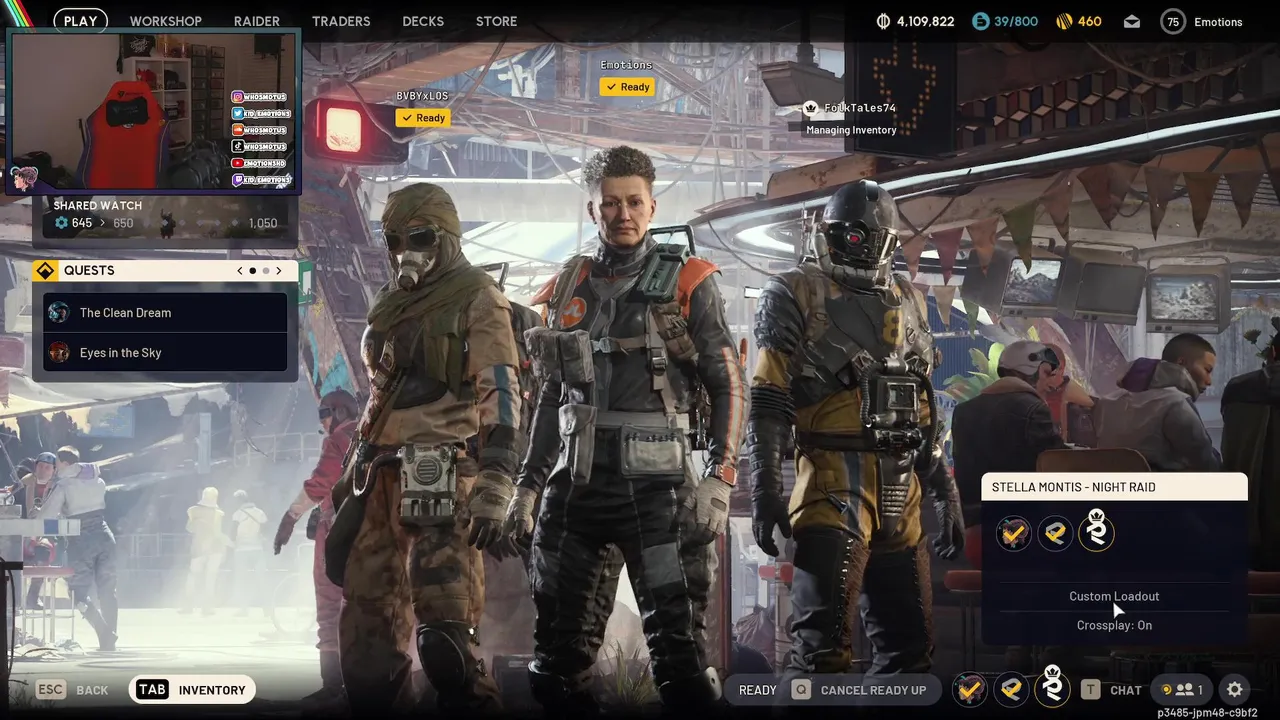1280x720 pixels.
Task: Go to the TRADERS tab
Action: (341, 21)
